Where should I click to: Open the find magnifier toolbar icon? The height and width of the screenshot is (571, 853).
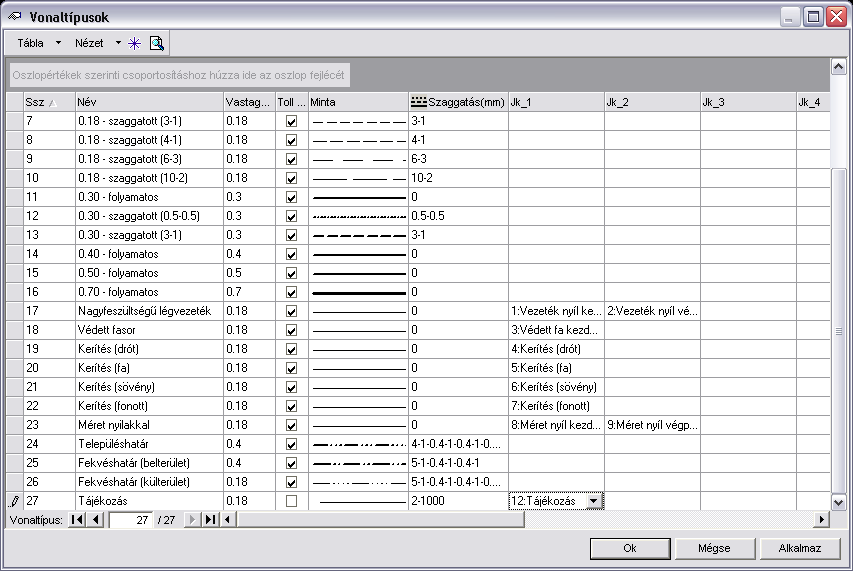coord(157,44)
